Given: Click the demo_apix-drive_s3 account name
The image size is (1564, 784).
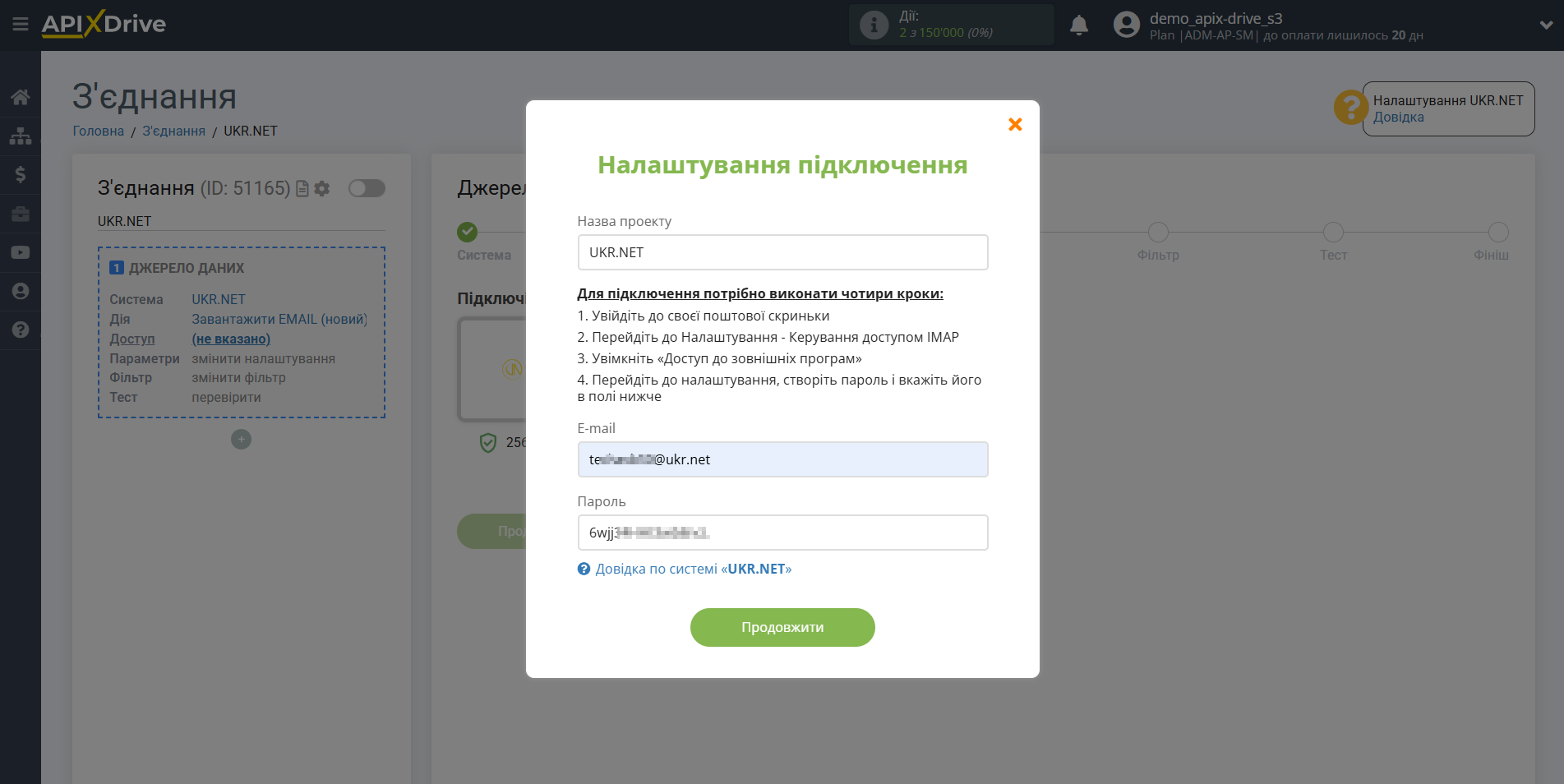Looking at the screenshot, I should click(x=1216, y=18).
